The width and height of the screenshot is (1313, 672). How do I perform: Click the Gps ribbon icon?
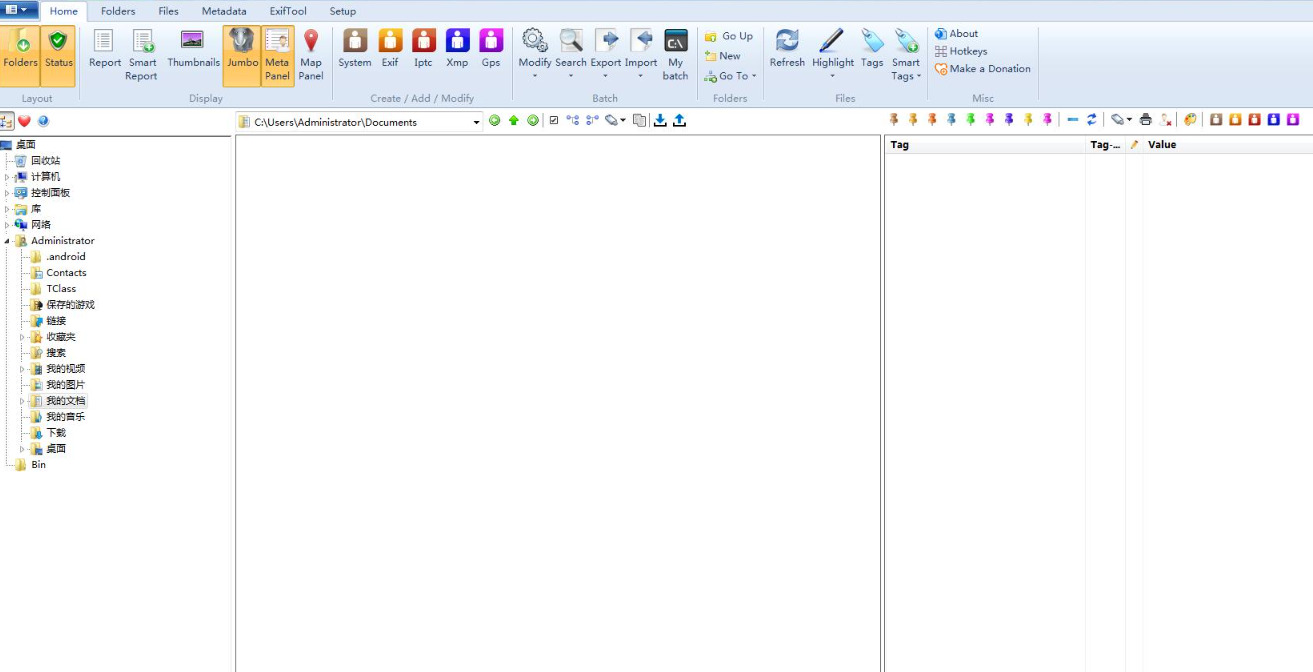pos(490,49)
